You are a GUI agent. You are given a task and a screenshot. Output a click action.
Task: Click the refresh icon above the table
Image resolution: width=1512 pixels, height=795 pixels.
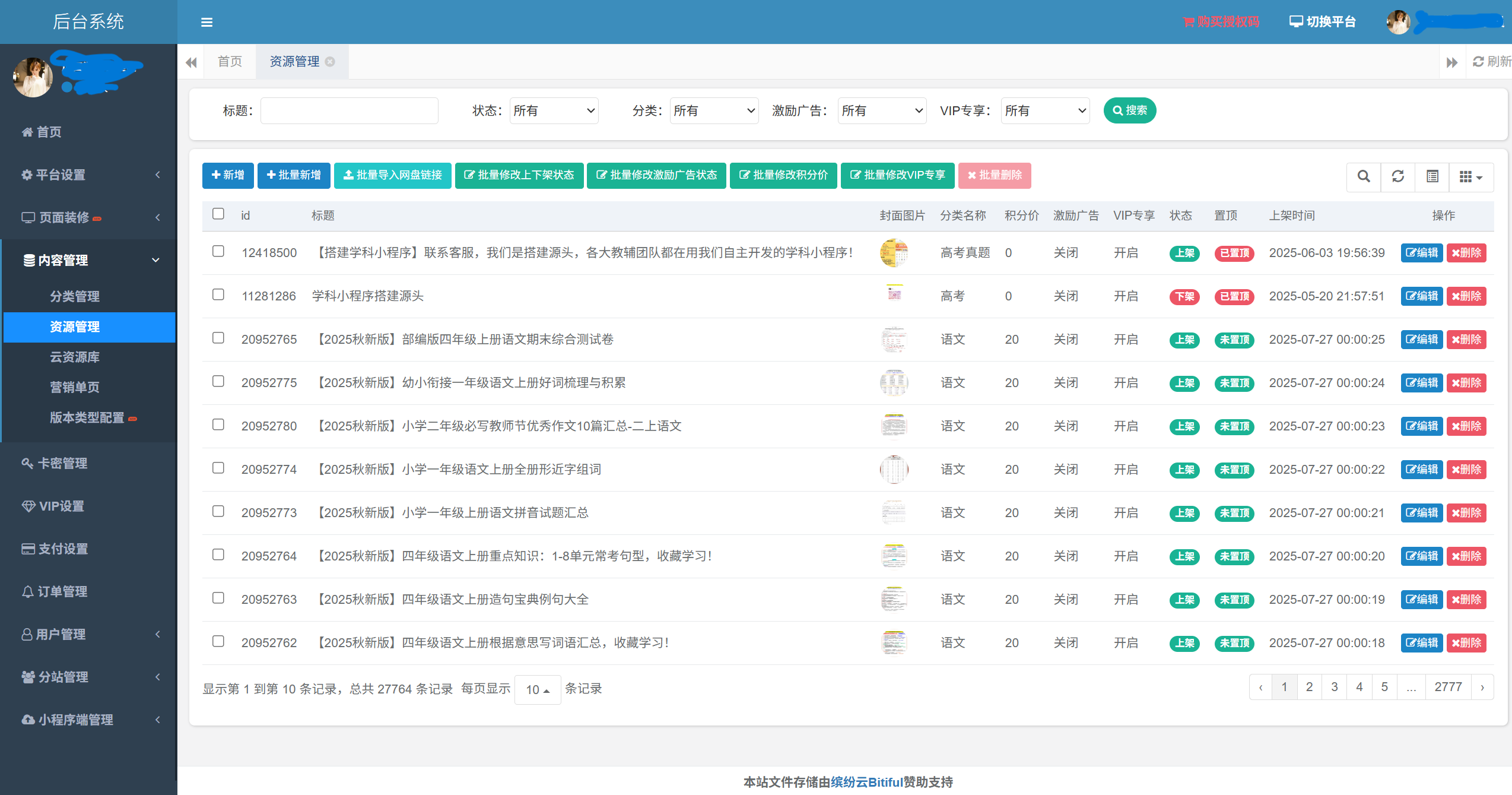1398,176
